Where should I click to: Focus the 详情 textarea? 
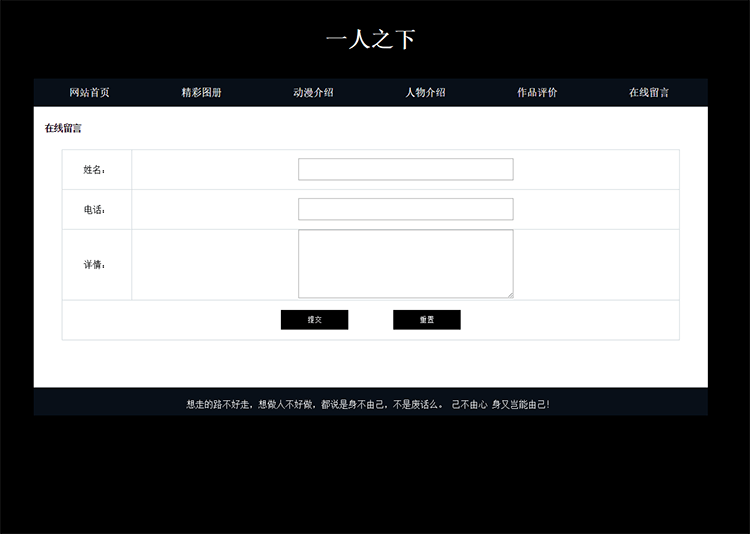point(406,264)
